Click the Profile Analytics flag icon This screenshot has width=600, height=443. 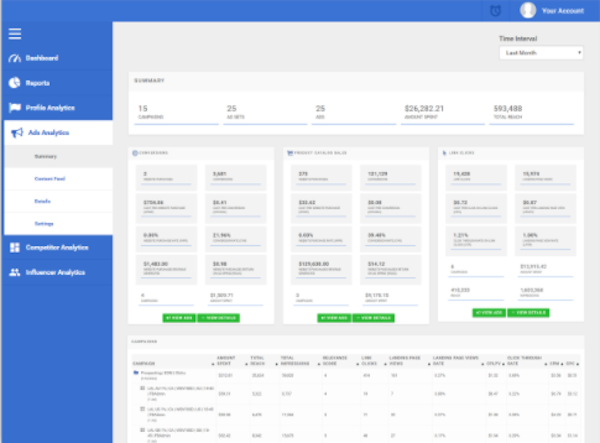tap(15, 108)
